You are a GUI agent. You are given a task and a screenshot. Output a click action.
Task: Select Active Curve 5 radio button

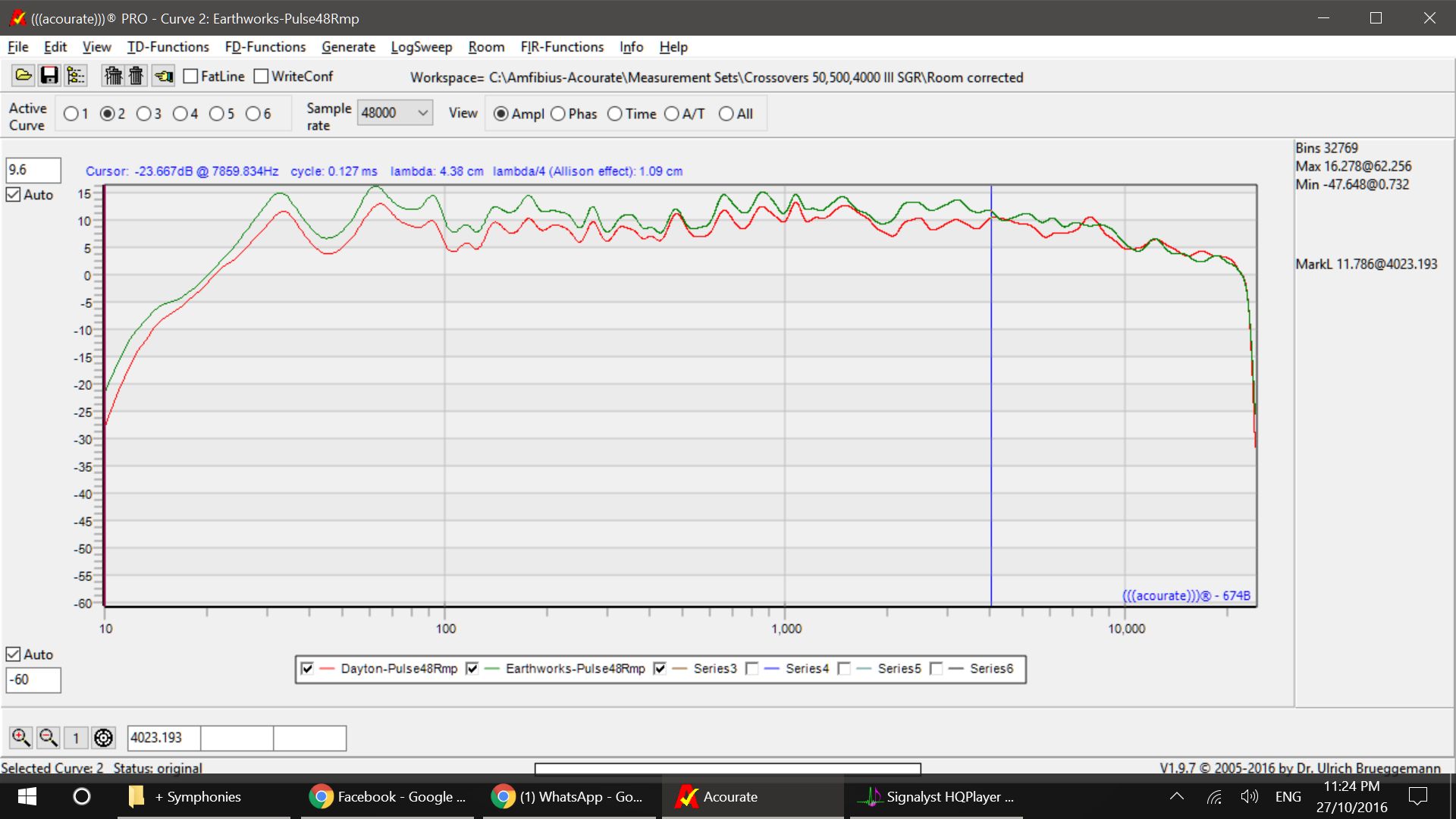(x=217, y=114)
